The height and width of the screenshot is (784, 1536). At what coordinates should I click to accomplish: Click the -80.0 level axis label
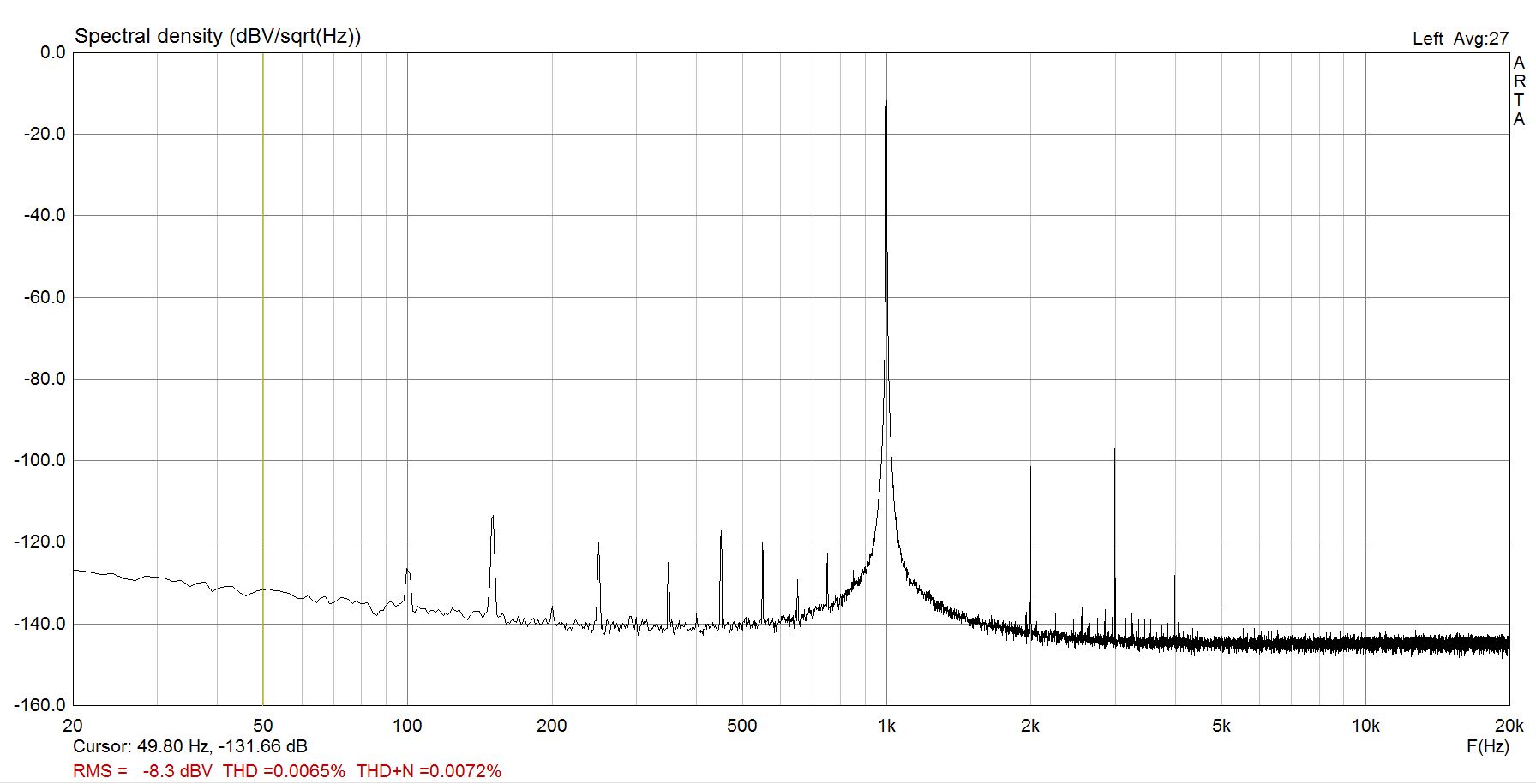[45, 379]
